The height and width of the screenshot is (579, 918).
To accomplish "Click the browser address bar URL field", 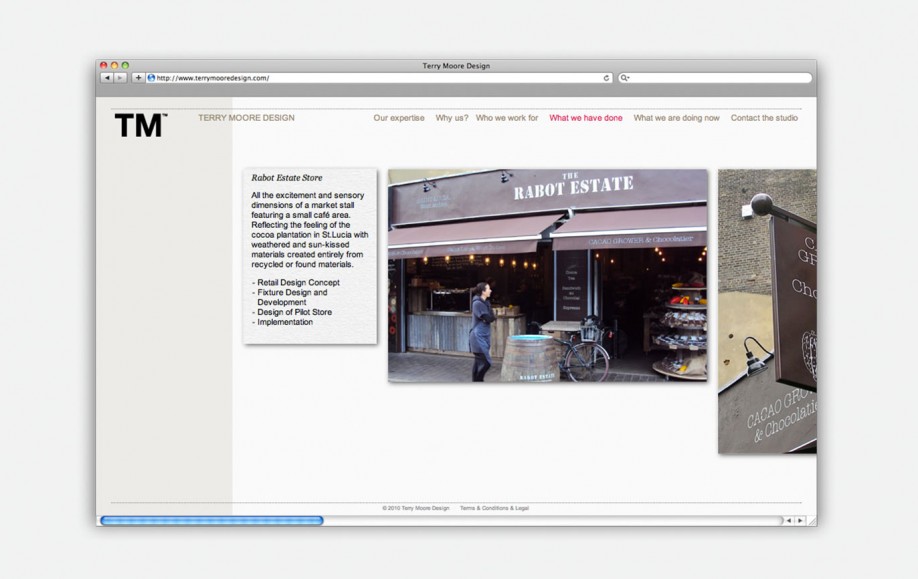I will click(379, 78).
